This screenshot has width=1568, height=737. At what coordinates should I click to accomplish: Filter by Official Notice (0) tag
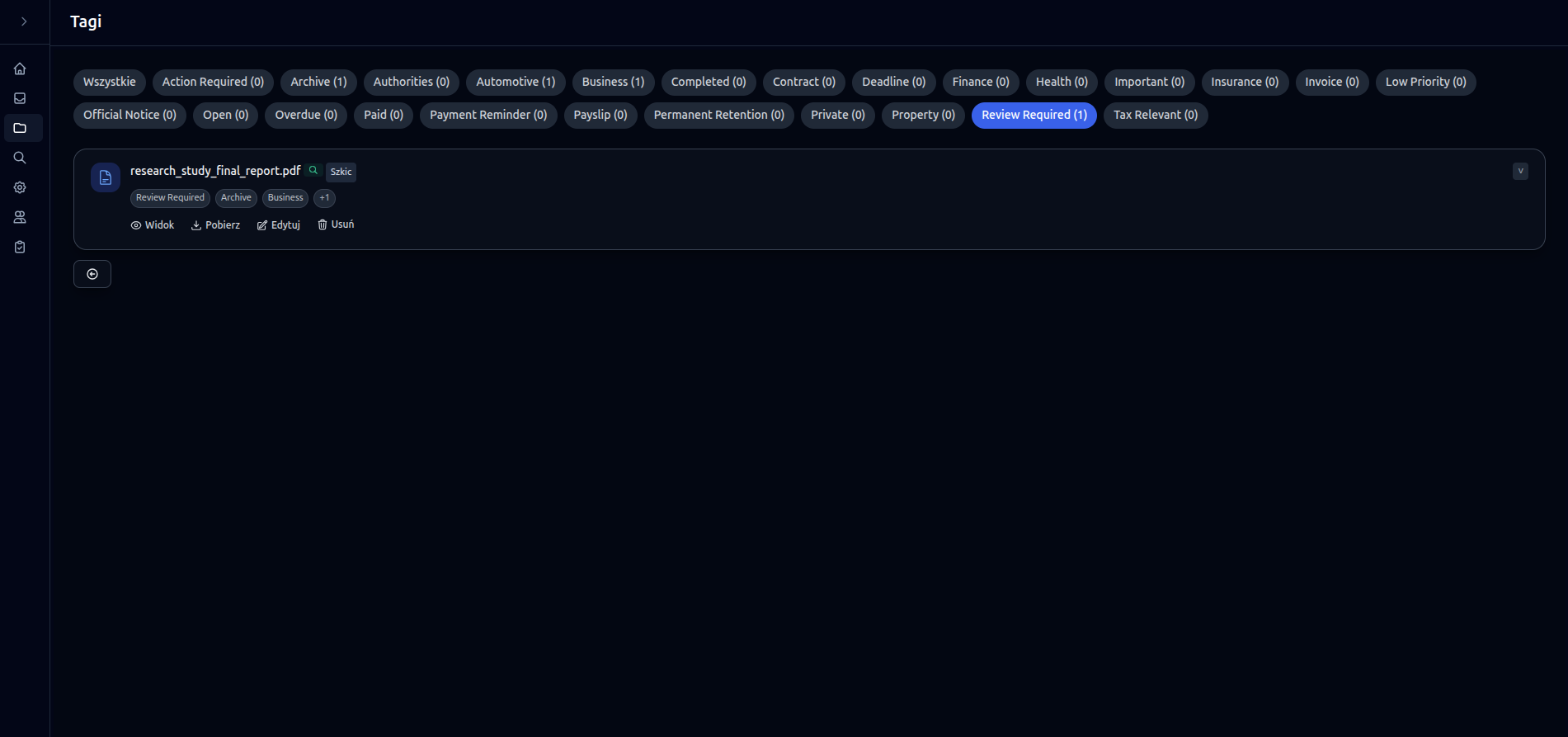coord(129,115)
